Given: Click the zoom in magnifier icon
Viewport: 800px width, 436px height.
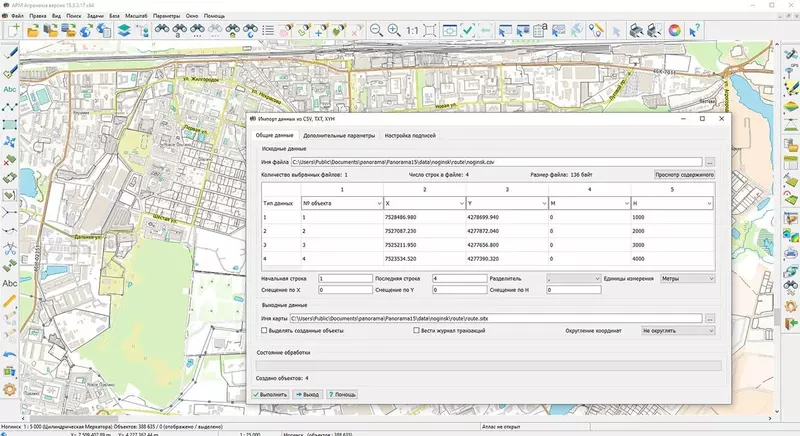Looking at the screenshot, I should coord(395,31).
